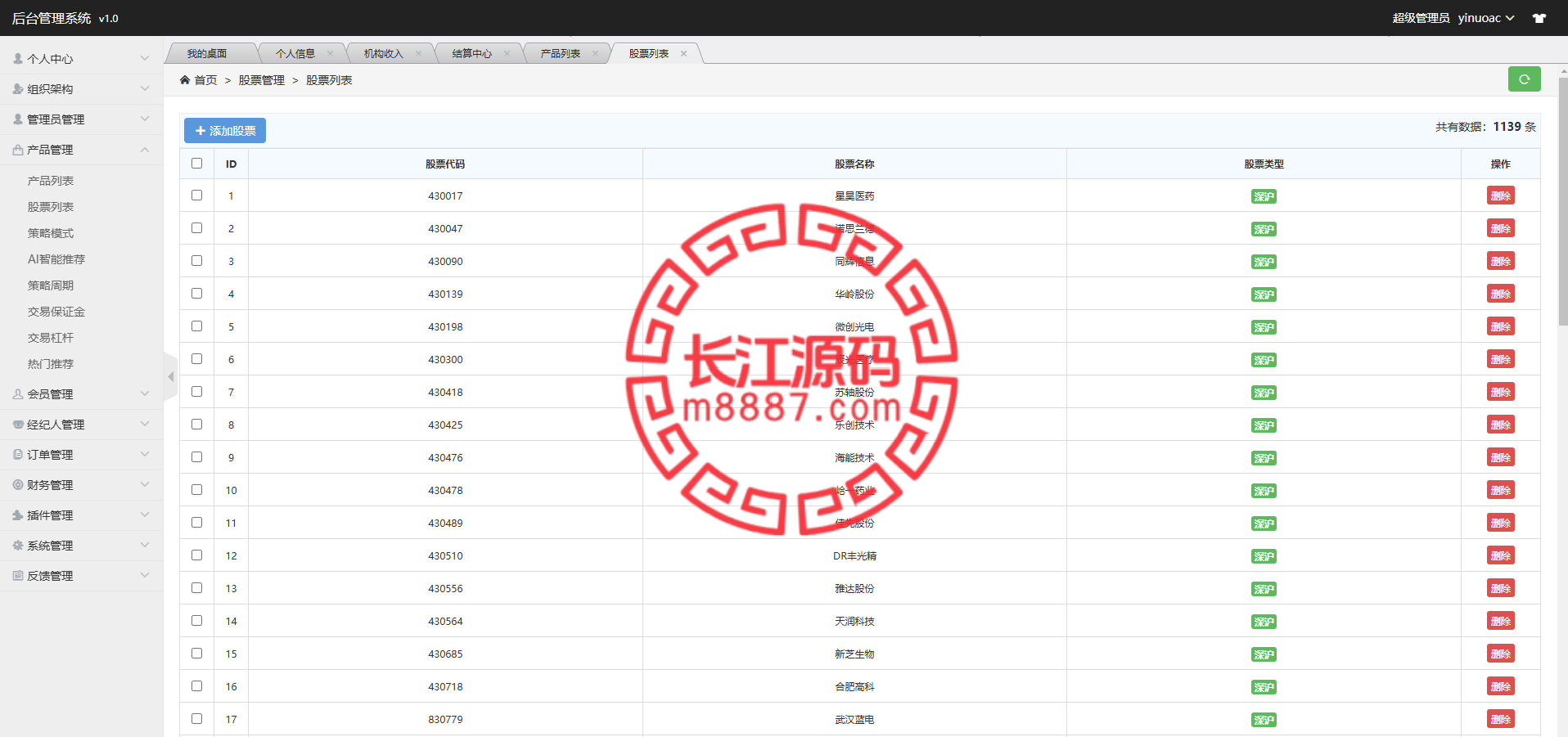Check the box for row ID 1

tap(196, 195)
